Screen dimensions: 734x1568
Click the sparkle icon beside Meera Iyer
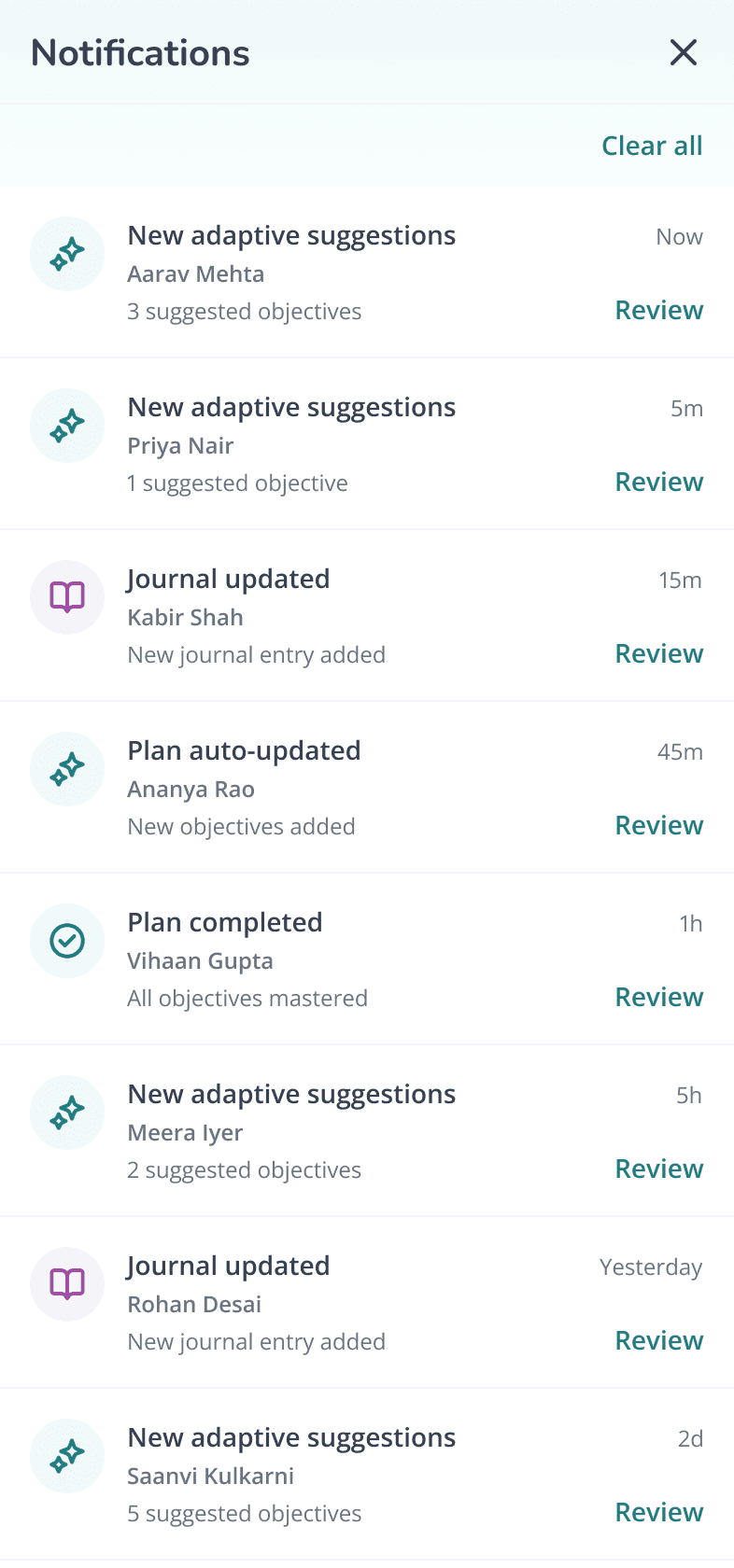[67, 1113]
